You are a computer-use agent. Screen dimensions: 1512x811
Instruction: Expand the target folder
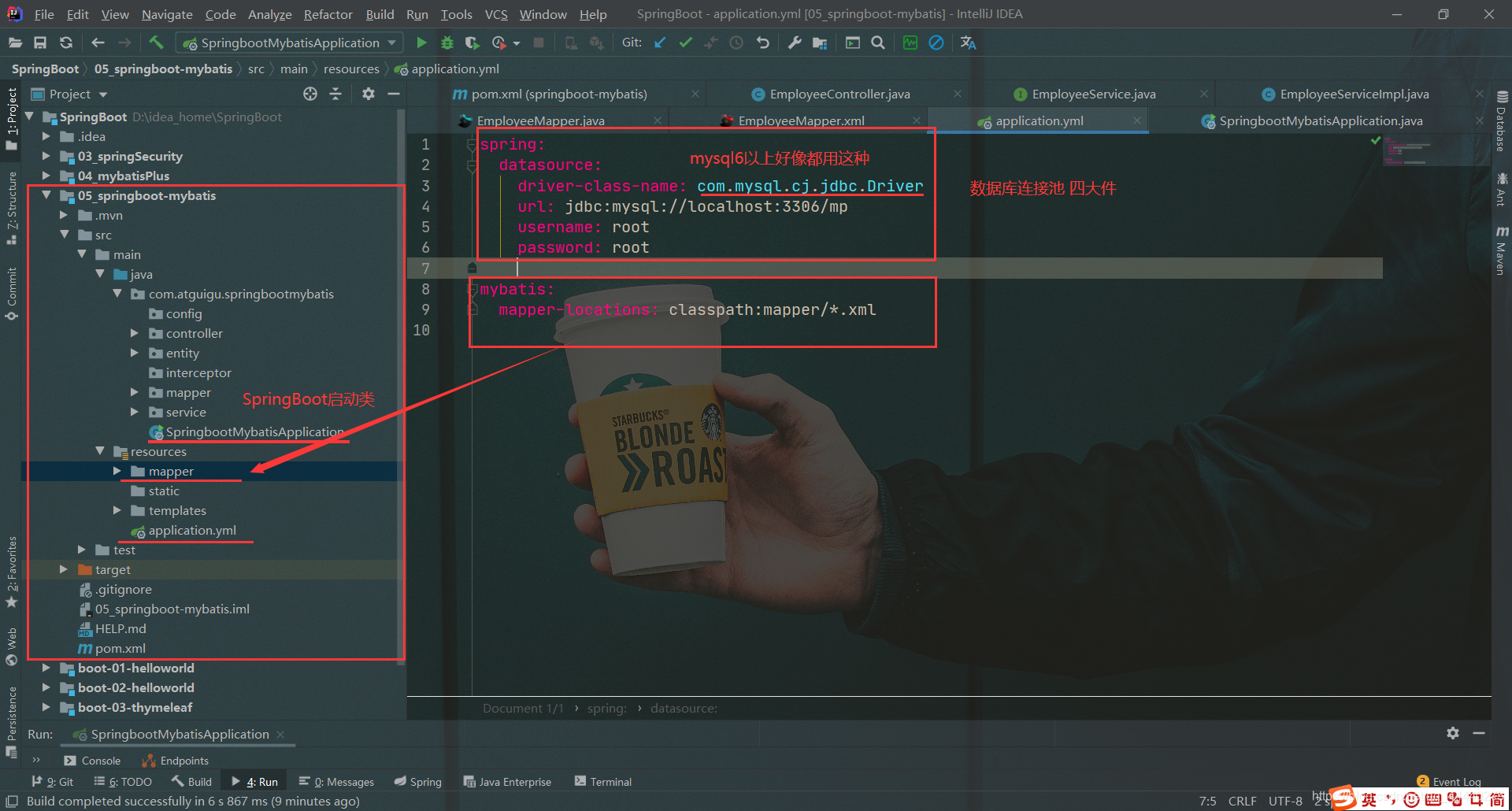[64, 569]
